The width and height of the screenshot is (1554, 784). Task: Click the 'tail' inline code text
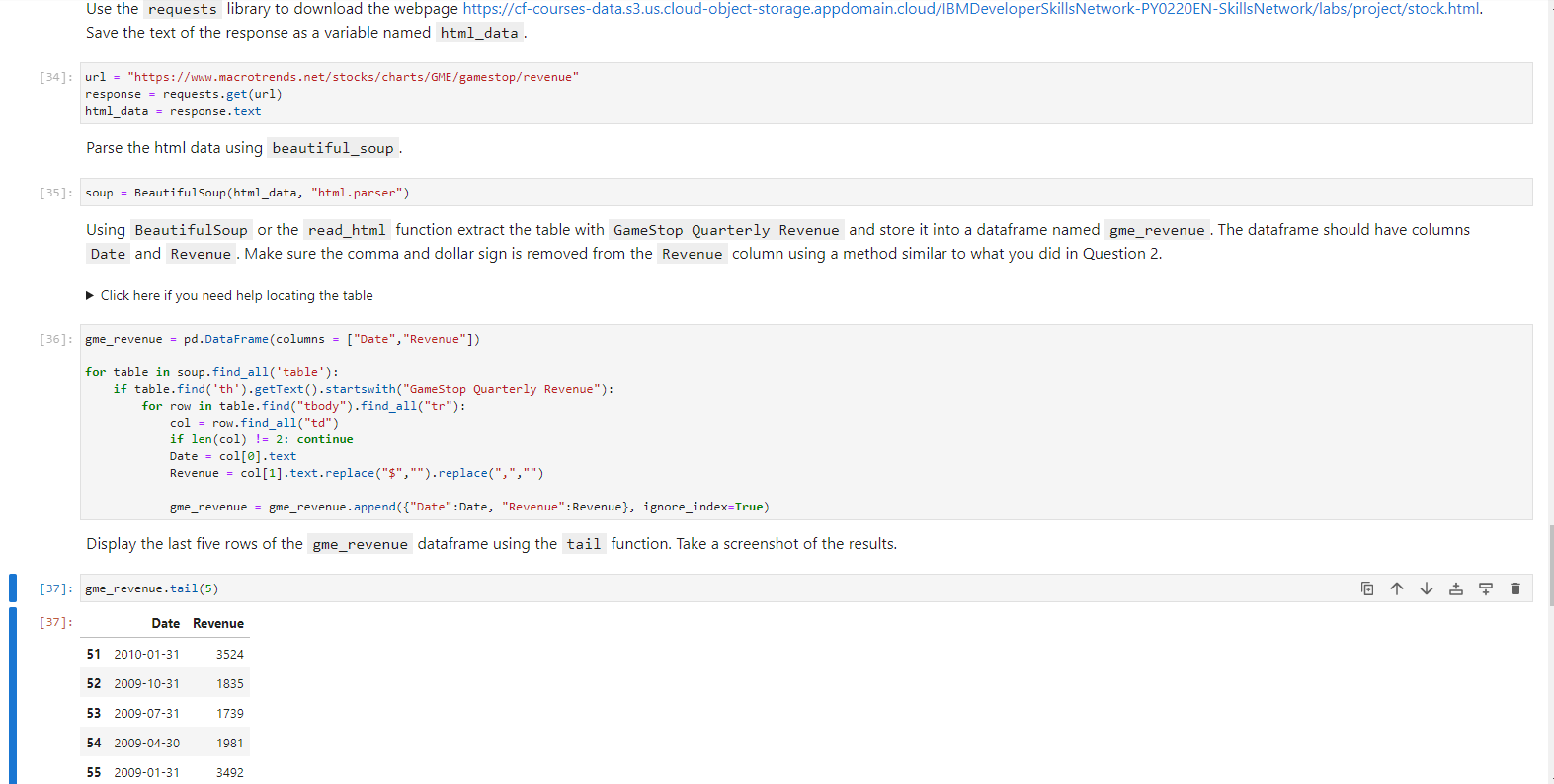coord(584,544)
